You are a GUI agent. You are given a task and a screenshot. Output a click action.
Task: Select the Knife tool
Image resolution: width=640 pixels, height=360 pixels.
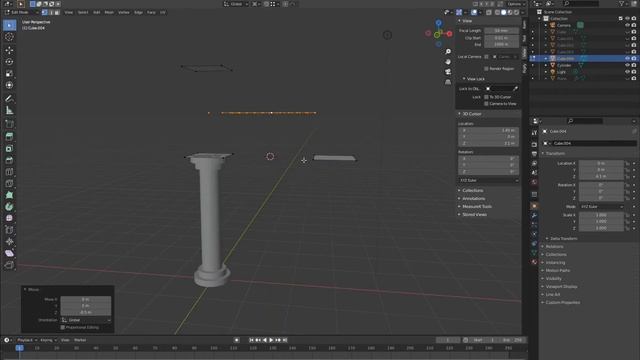coord(9,183)
